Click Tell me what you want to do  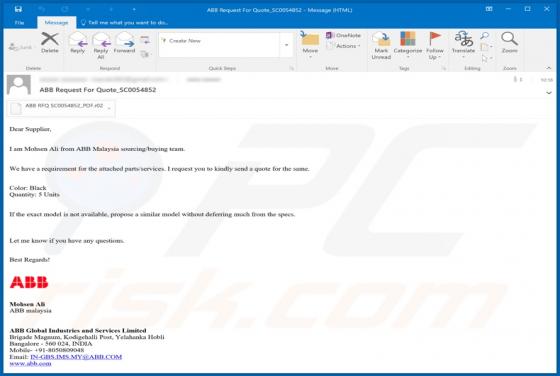tap(125, 22)
